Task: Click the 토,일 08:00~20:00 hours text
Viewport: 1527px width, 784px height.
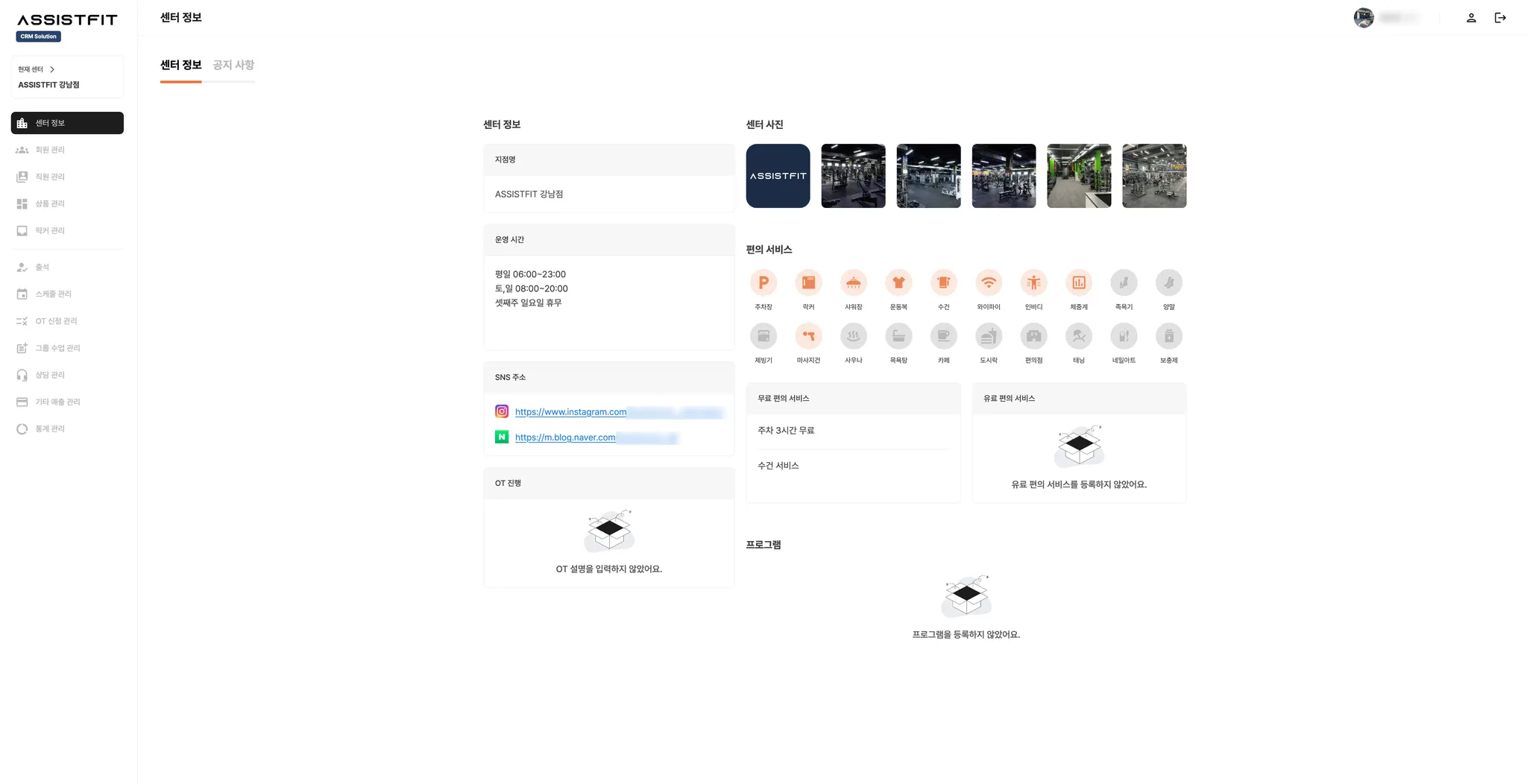Action: (531, 288)
